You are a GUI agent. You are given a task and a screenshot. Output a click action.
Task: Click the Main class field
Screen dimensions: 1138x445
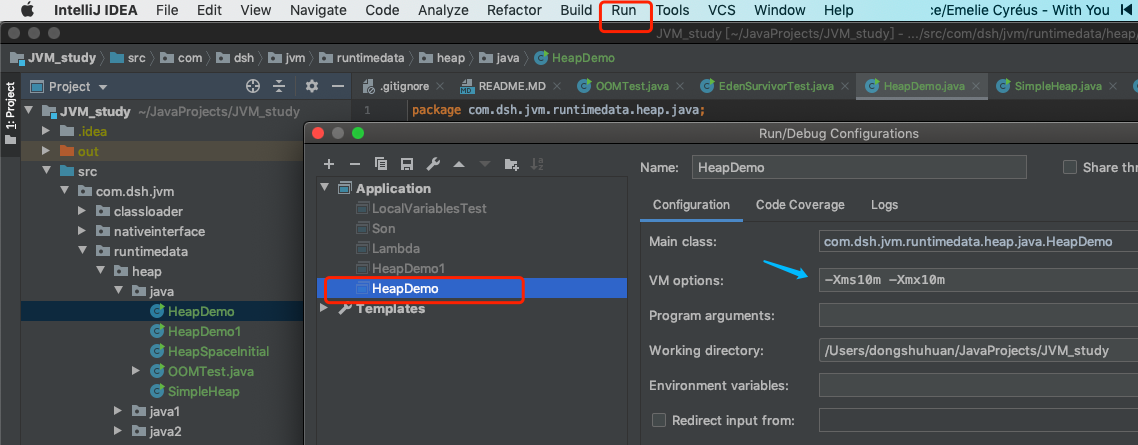(978, 242)
